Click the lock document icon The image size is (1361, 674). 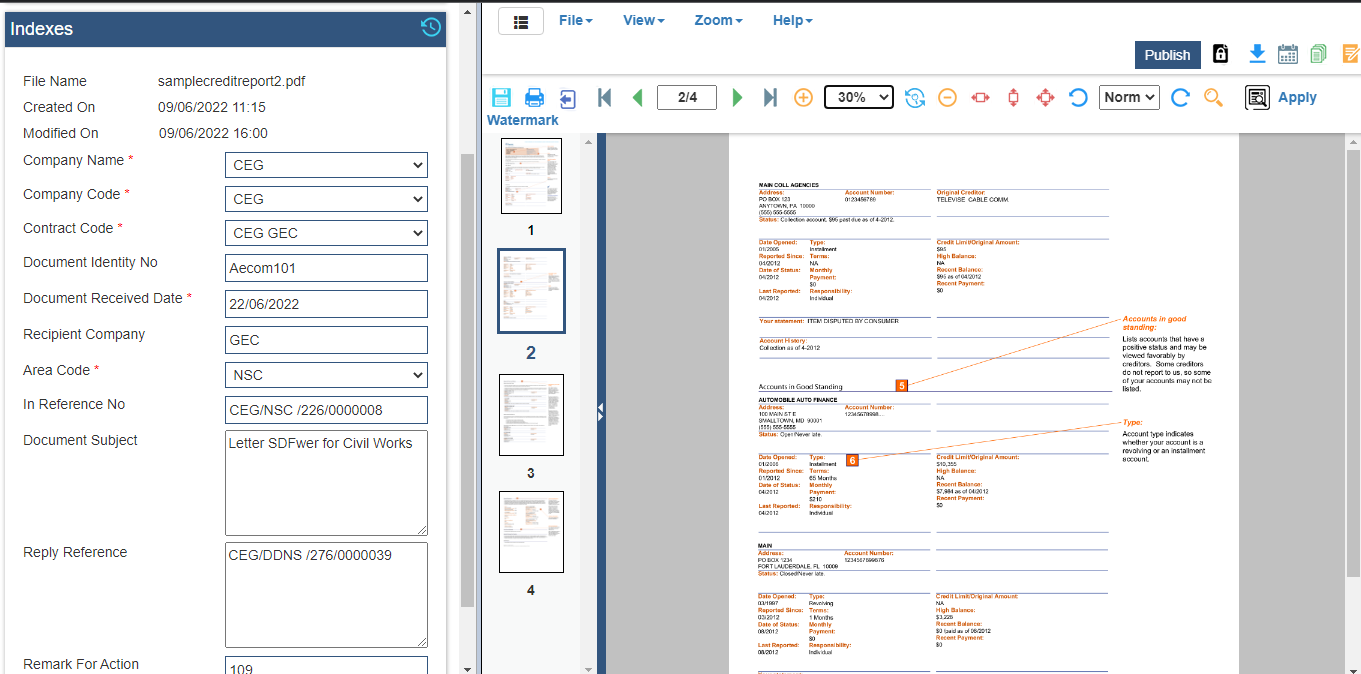[x=1220, y=54]
